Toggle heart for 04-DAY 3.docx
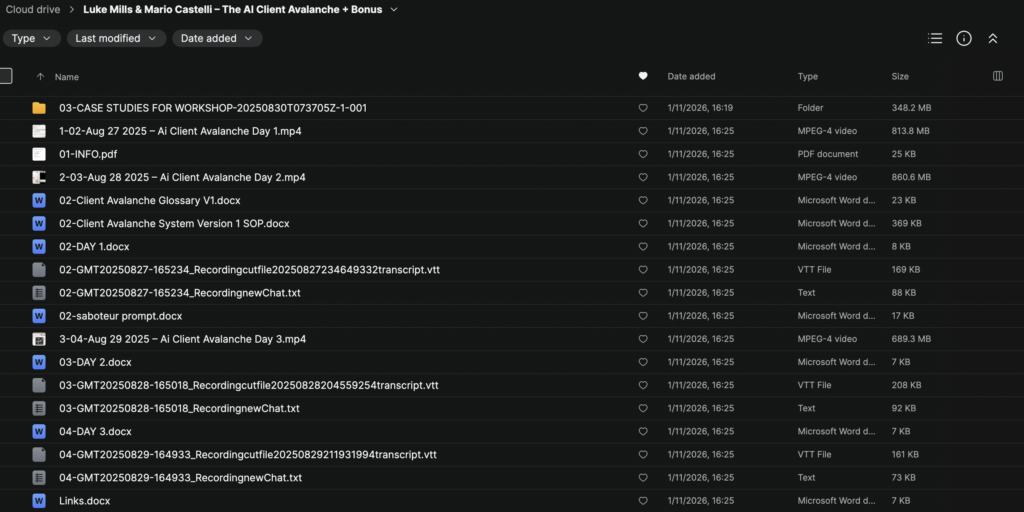The image size is (1024, 512). tap(643, 432)
